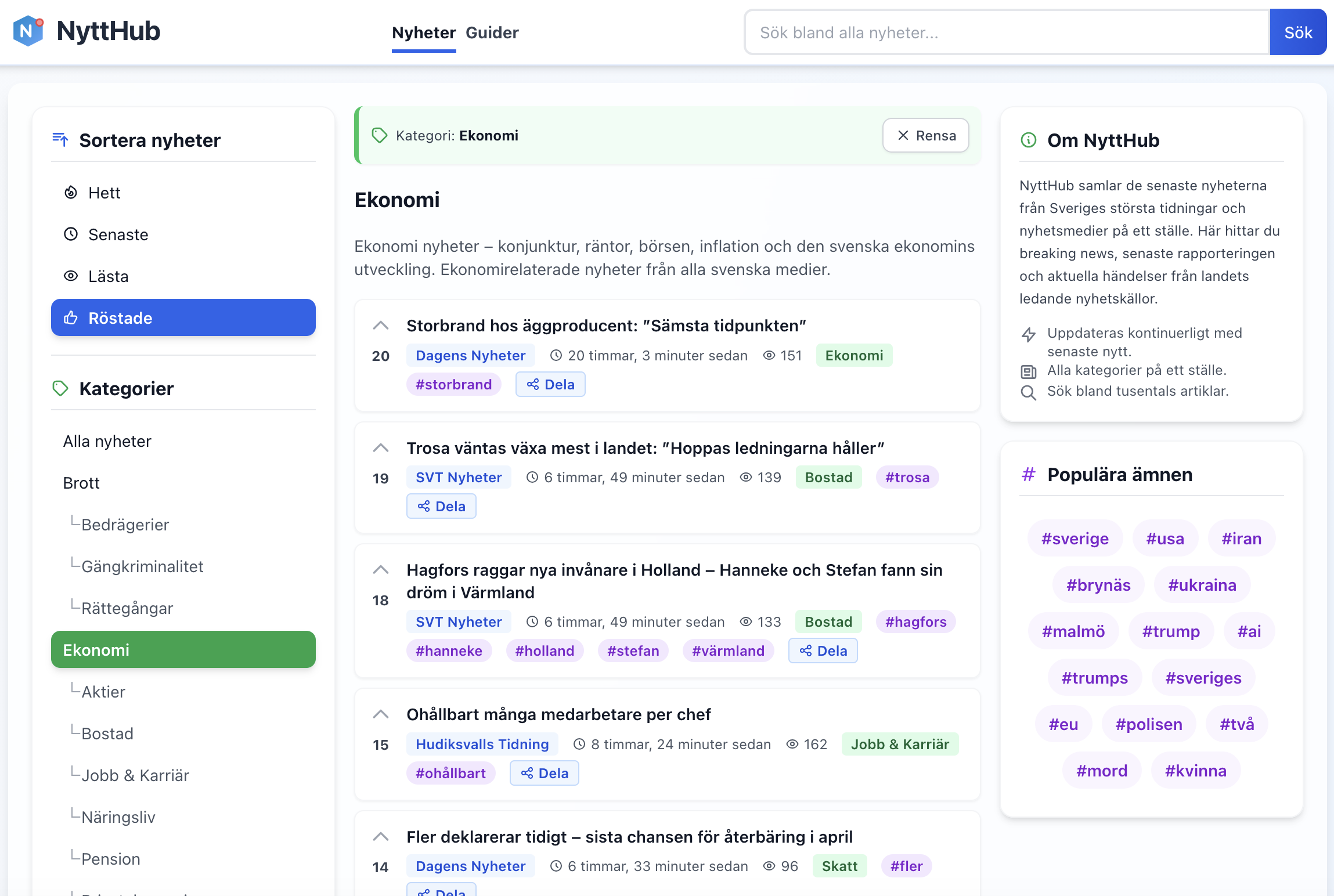1334x896 pixels.
Task: Open the Guider tab
Action: pyautogui.click(x=492, y=32)
